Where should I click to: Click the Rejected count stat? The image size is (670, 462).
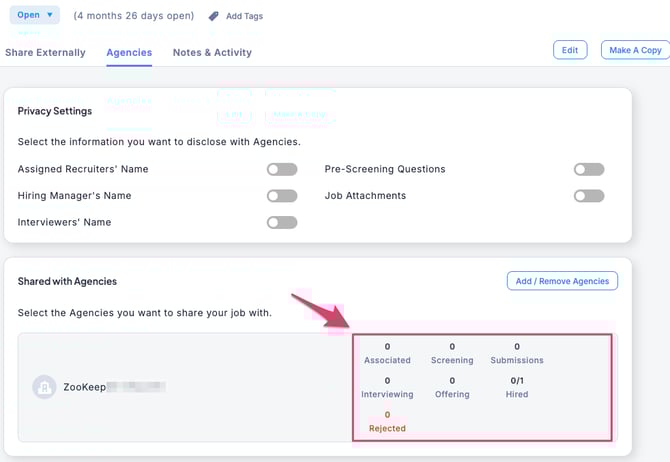387,421
